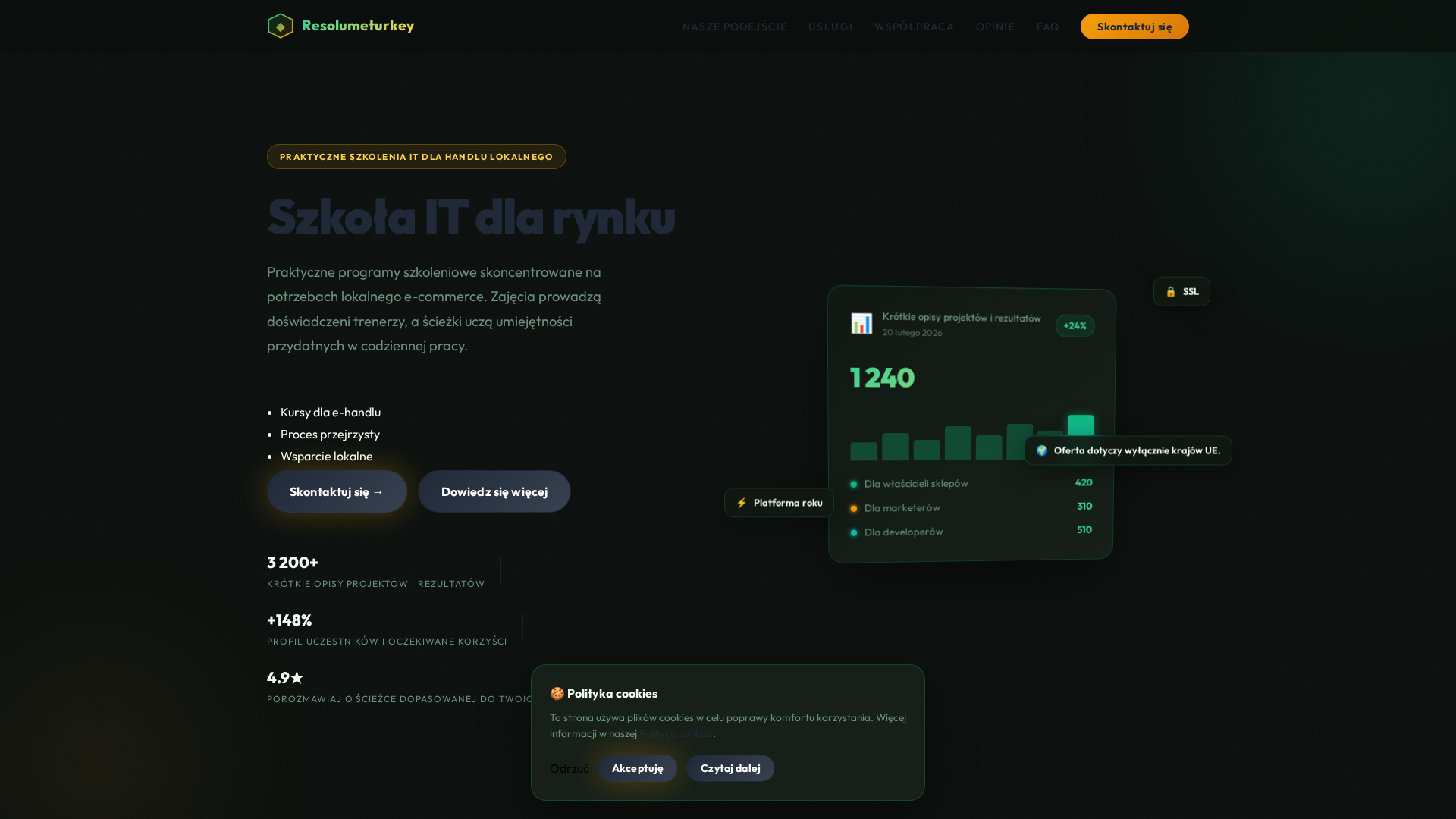The image size is (1456, 819).
Task: Click the cookie emoji icon in banner
Action: coord(557,693)
